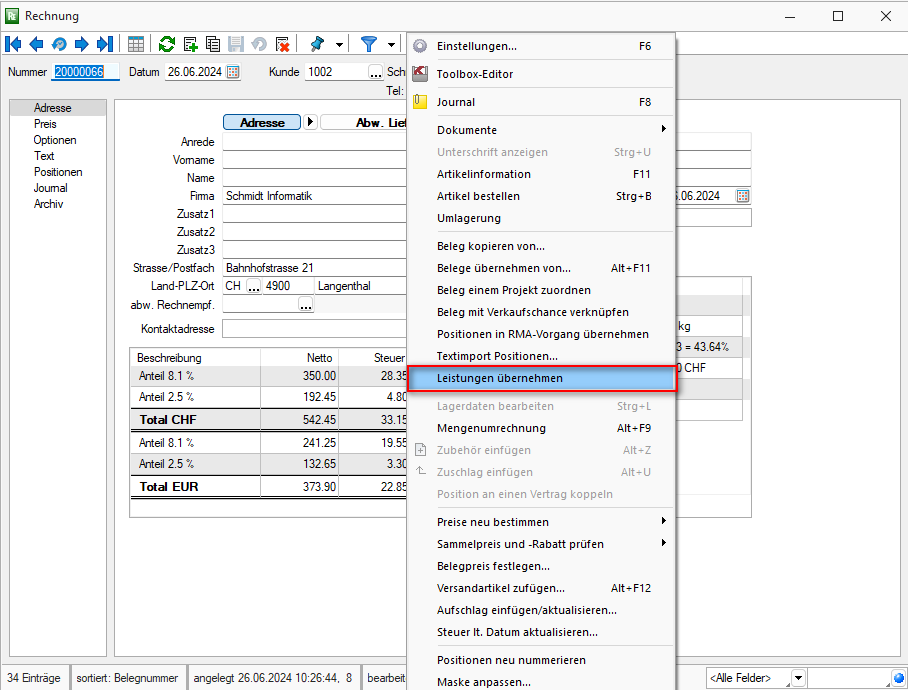Choose Umlagerung menu entry
This screenshot has height=690, width=908.
[541, 218]
